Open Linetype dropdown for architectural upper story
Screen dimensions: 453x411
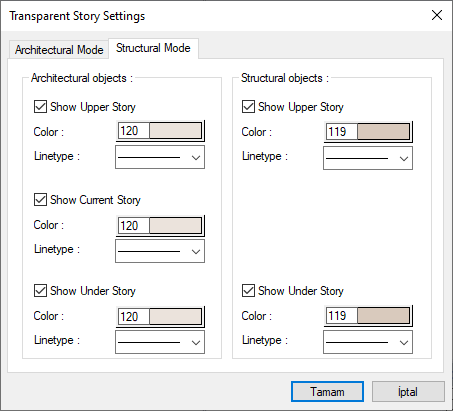(160, 157)
